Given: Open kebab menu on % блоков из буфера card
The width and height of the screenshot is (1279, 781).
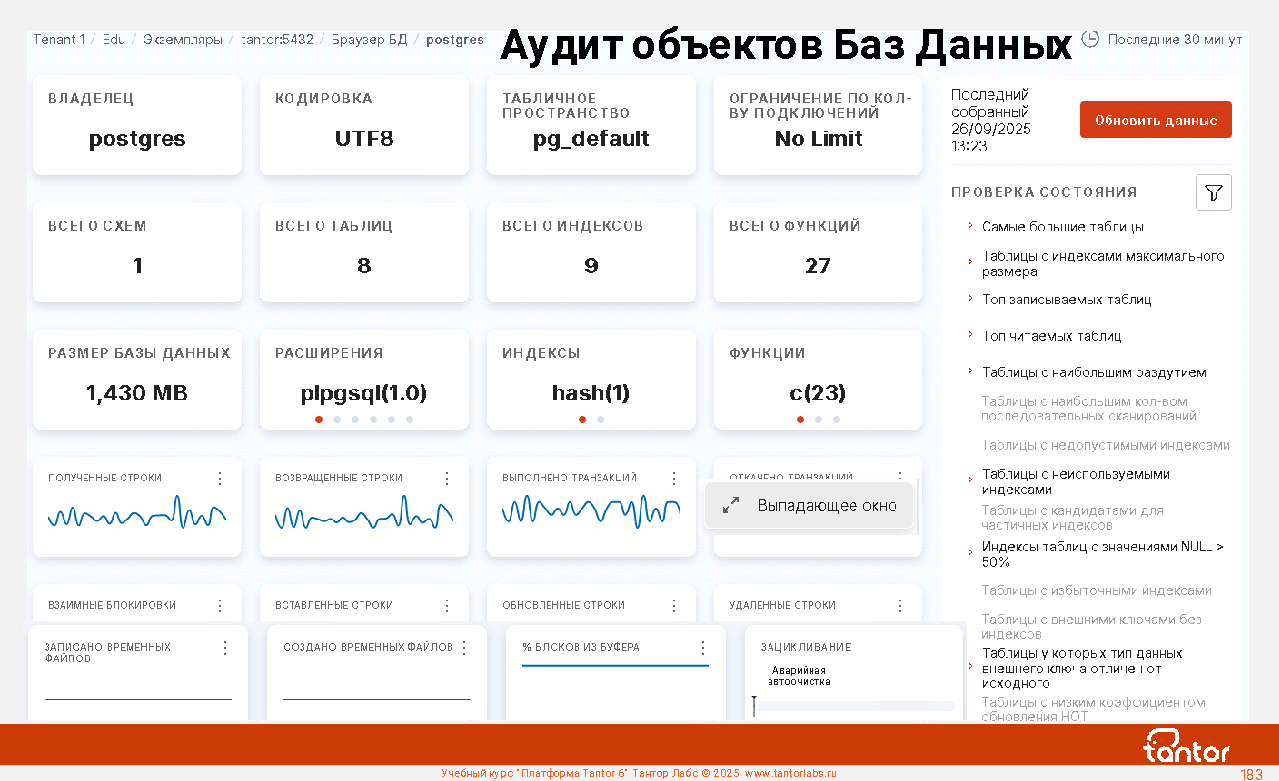Looking at the screenshot, I should click(703, 648).
